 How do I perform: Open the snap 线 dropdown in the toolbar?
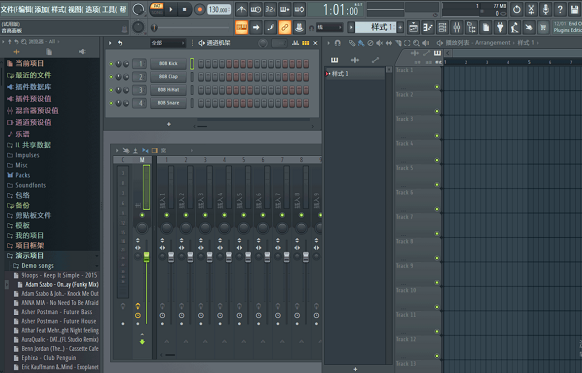coord(330,27)
